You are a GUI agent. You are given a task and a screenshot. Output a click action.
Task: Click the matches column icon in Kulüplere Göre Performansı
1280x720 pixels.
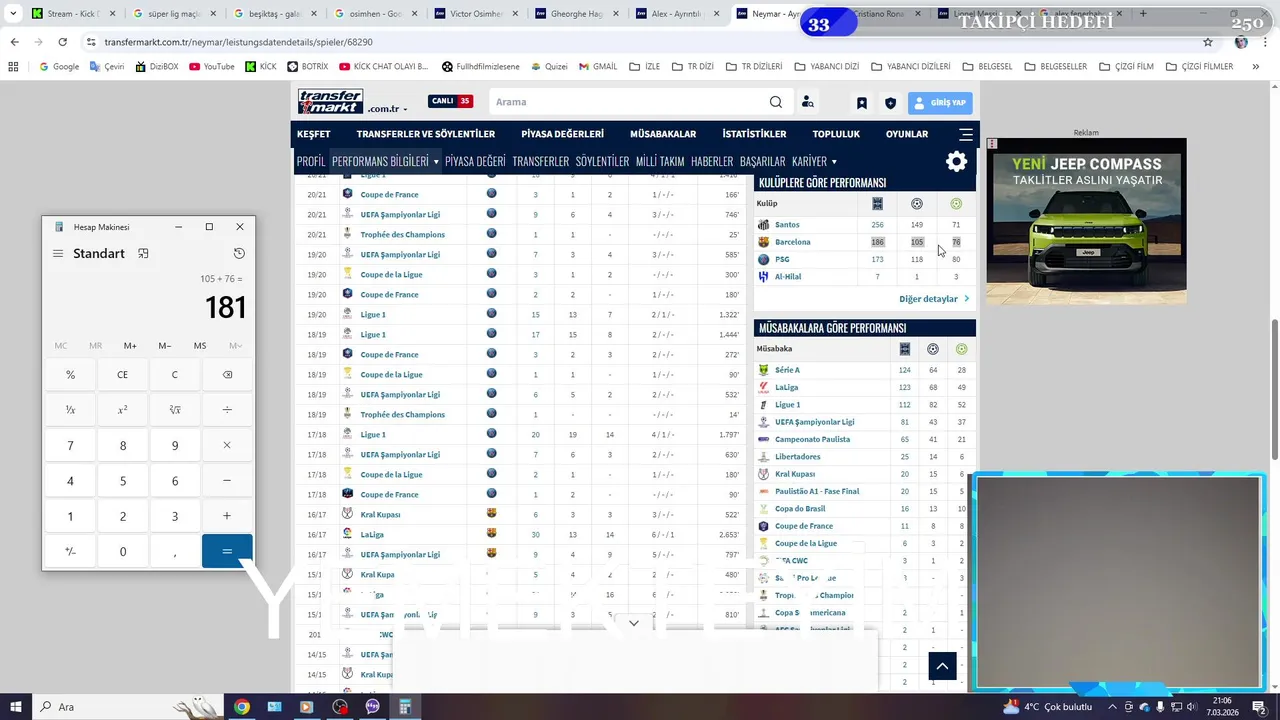877,204
